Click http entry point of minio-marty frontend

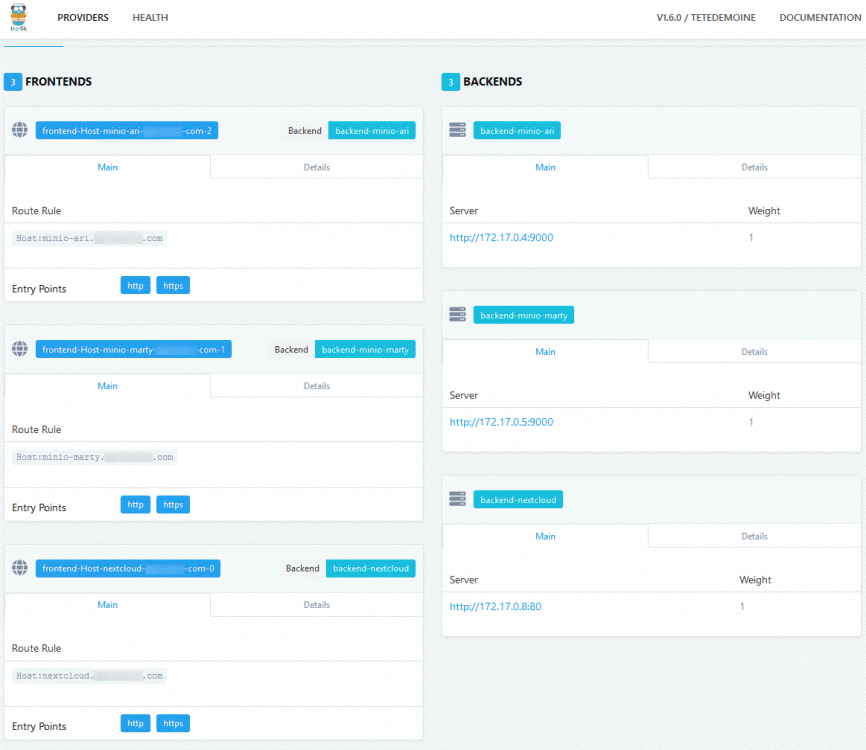[x=135, y=504]
